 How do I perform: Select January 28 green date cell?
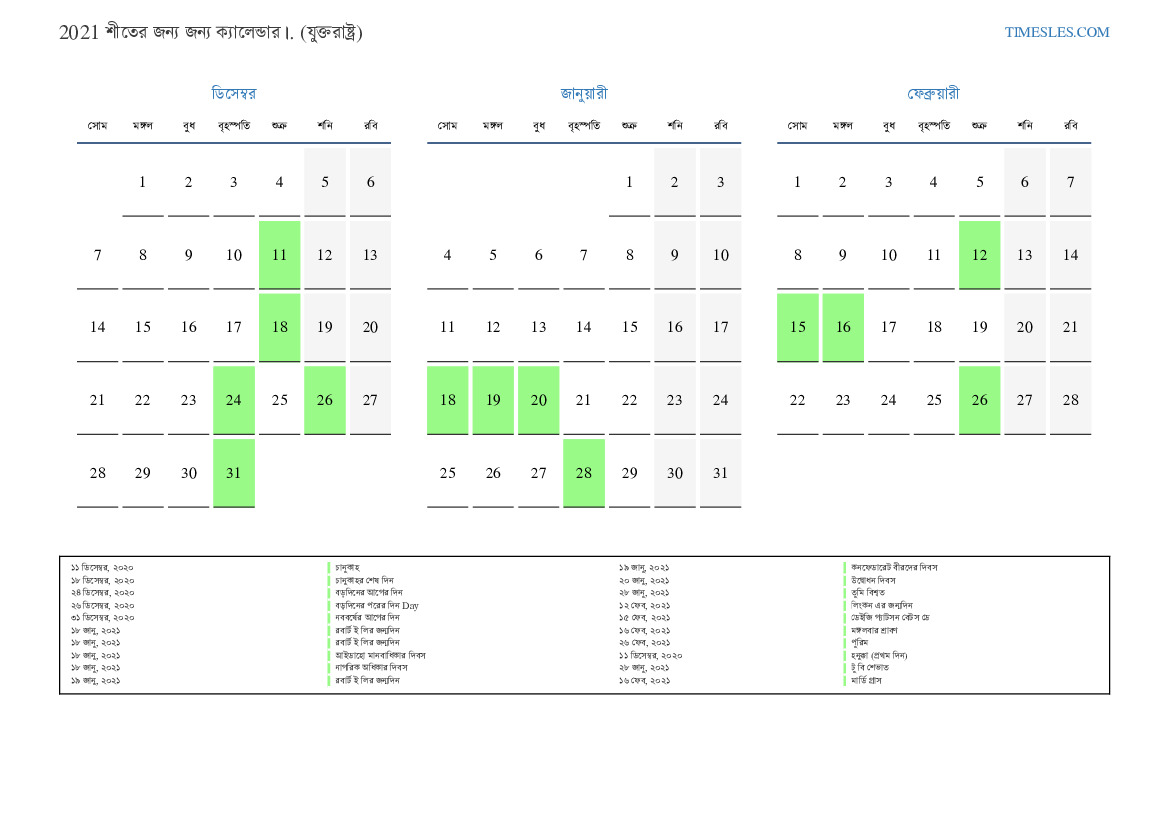coord(584,473)
